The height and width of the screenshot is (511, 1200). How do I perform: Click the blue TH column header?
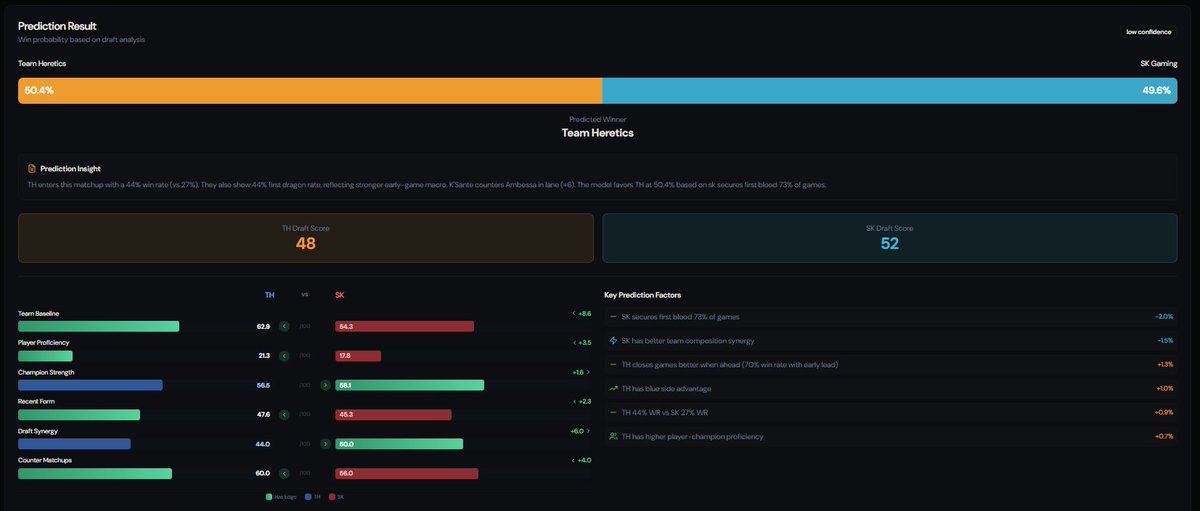tap(269, 296)
